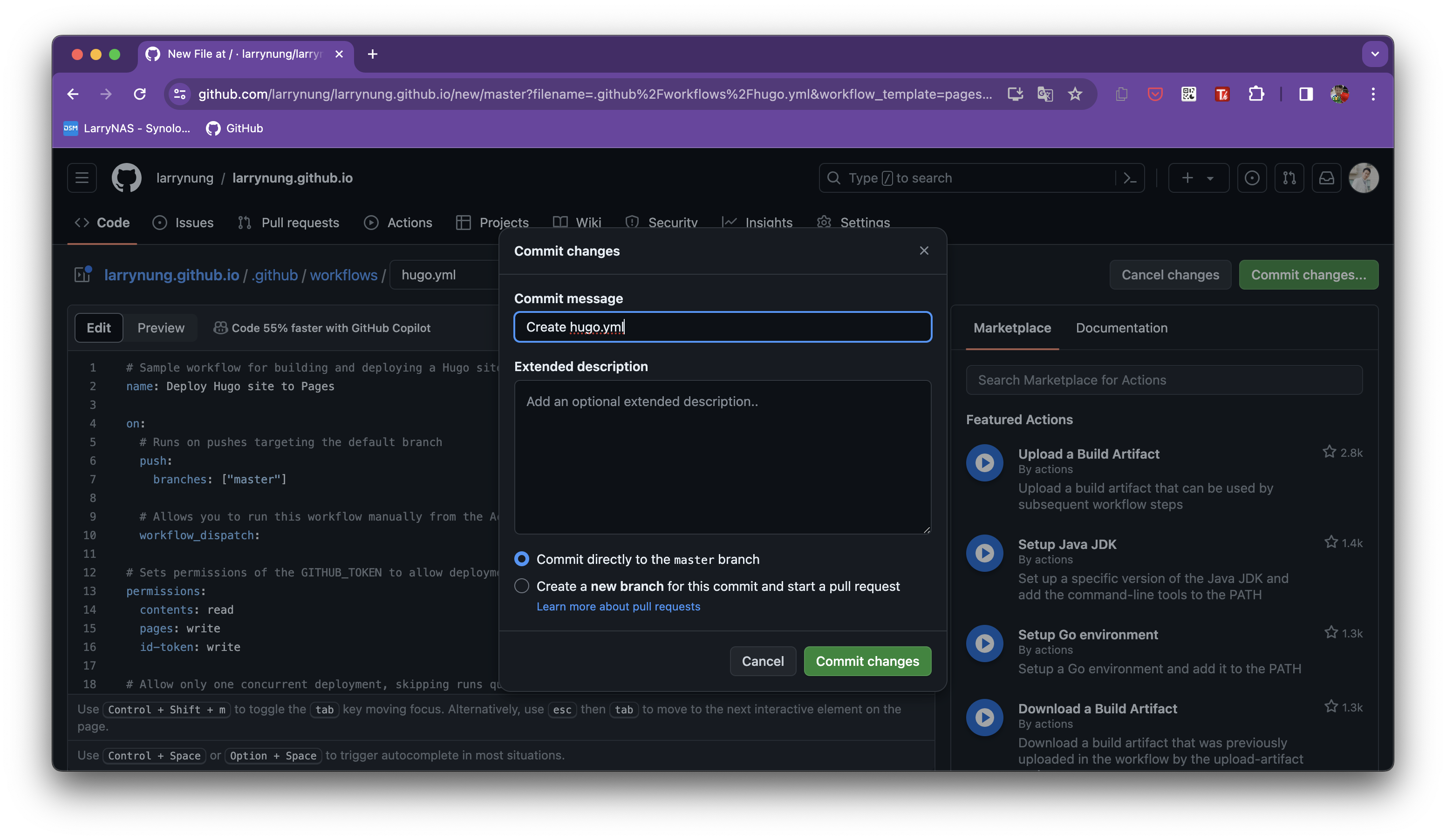1446x840 pixels.
Task: Collapse the file tree side panel icon
Action: 83,274
